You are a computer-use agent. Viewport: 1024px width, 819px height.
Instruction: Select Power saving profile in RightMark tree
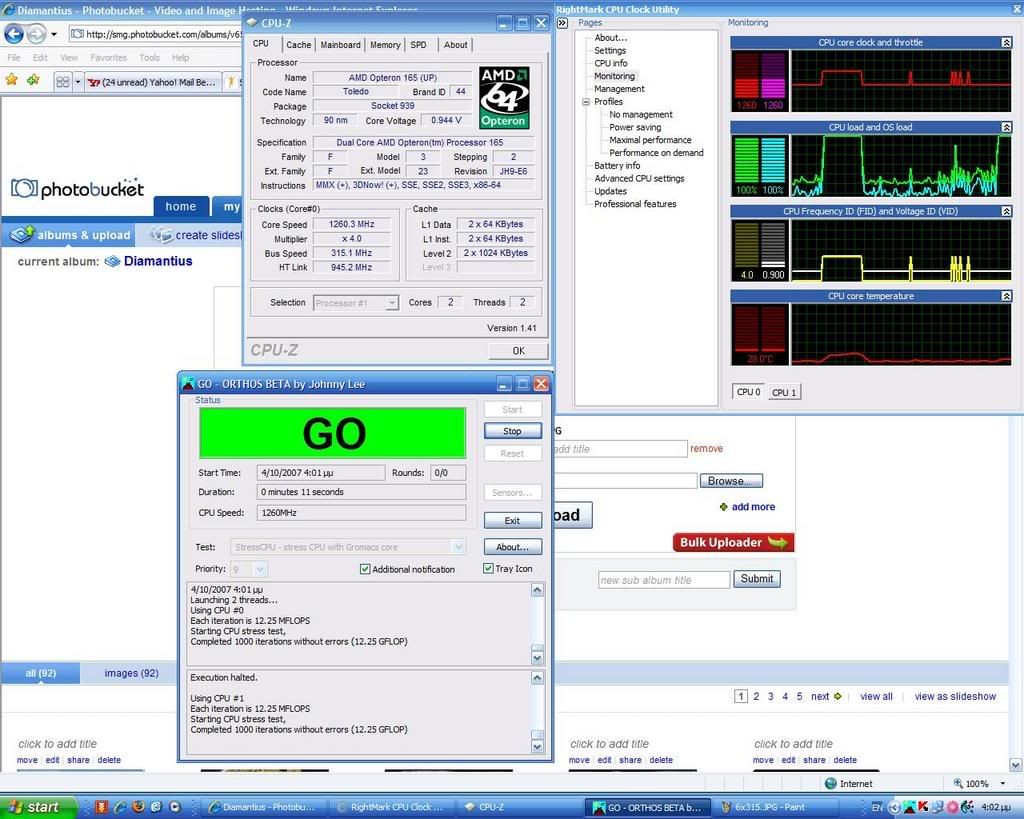click(x=635, y=127)
